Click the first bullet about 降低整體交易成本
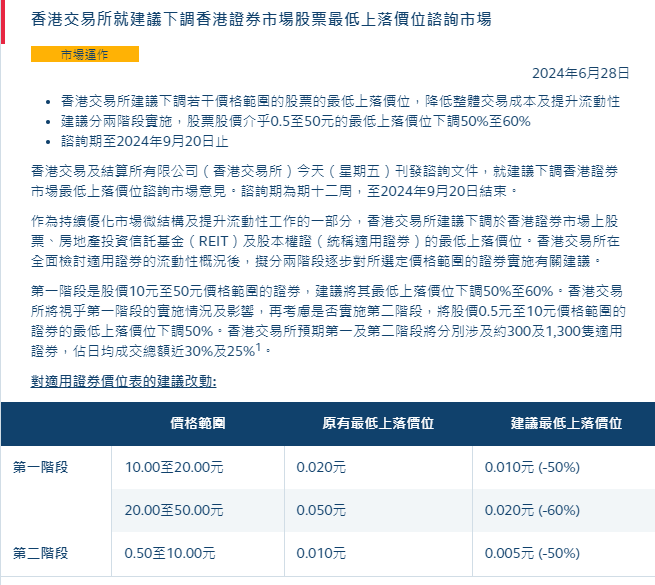 point(341,101)
